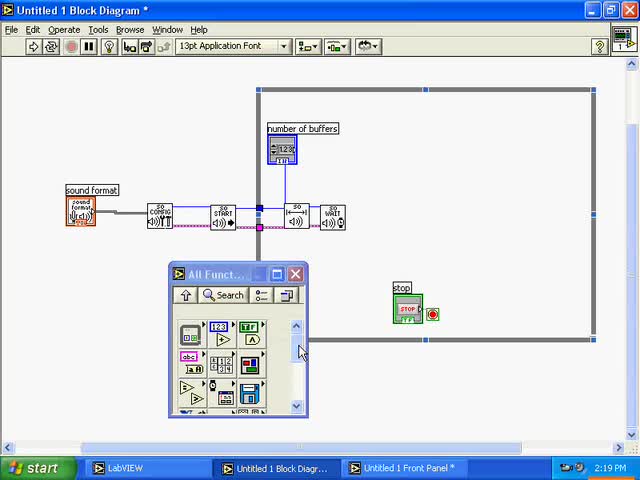Viewport: 640px width, 480px height.
Task: Open the 13pt Application Font dropdown
Action: pos(234,47)
